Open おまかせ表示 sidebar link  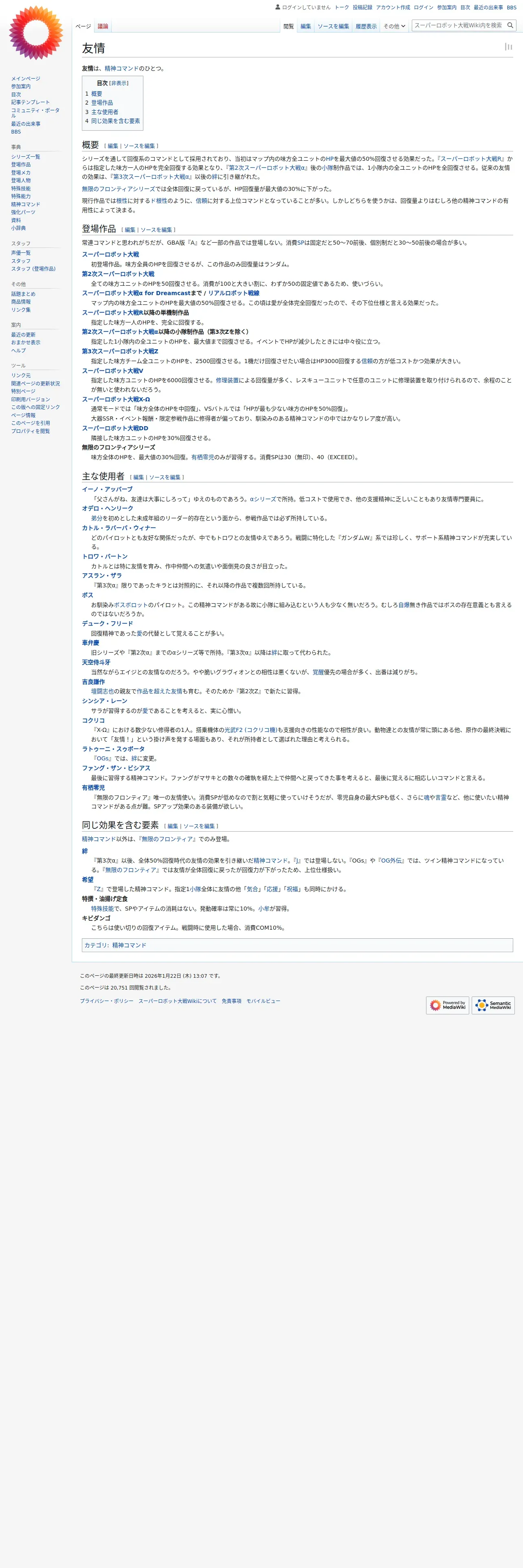click(x=26, y=343)
